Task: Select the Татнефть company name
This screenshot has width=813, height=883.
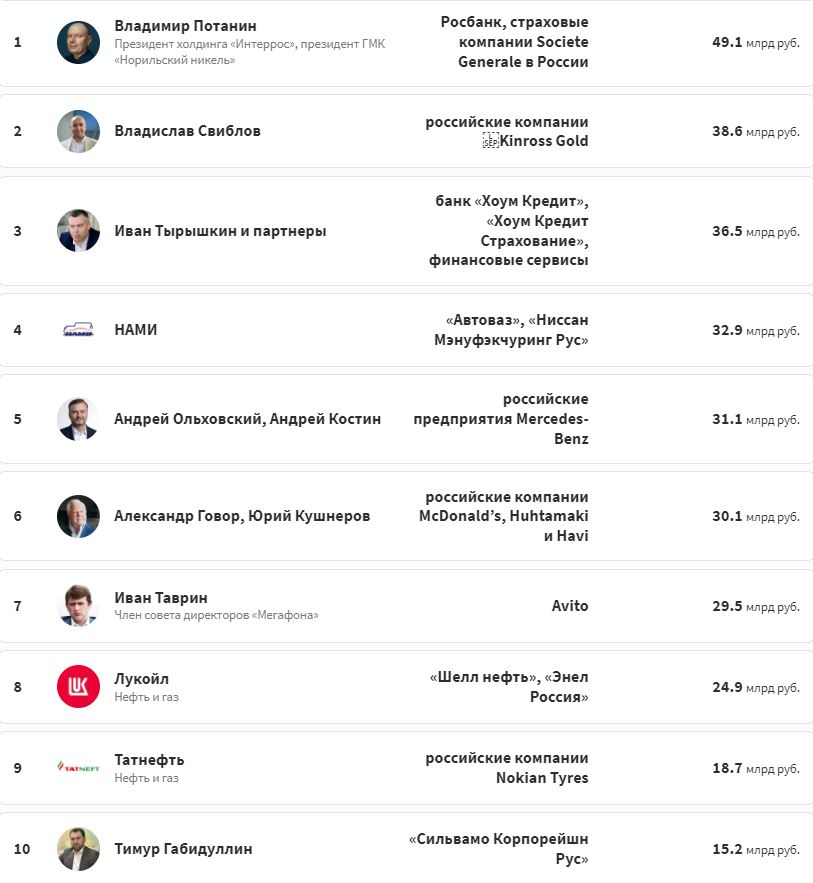Action: 149,760
